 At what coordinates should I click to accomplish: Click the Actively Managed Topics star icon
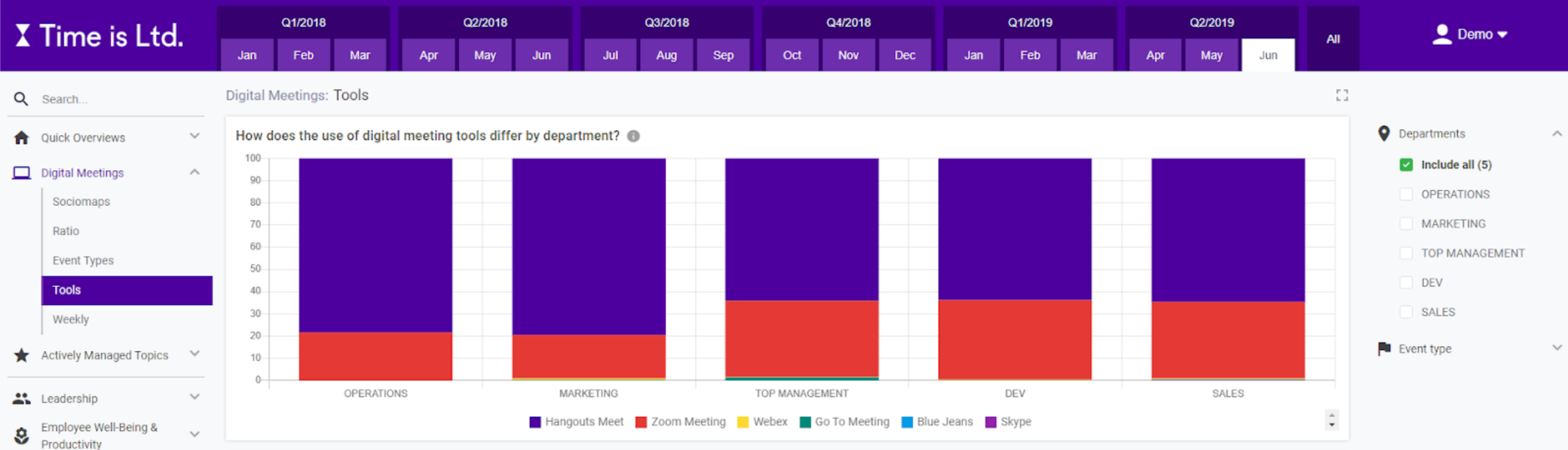pyautogui.click(x=22, y=355)
